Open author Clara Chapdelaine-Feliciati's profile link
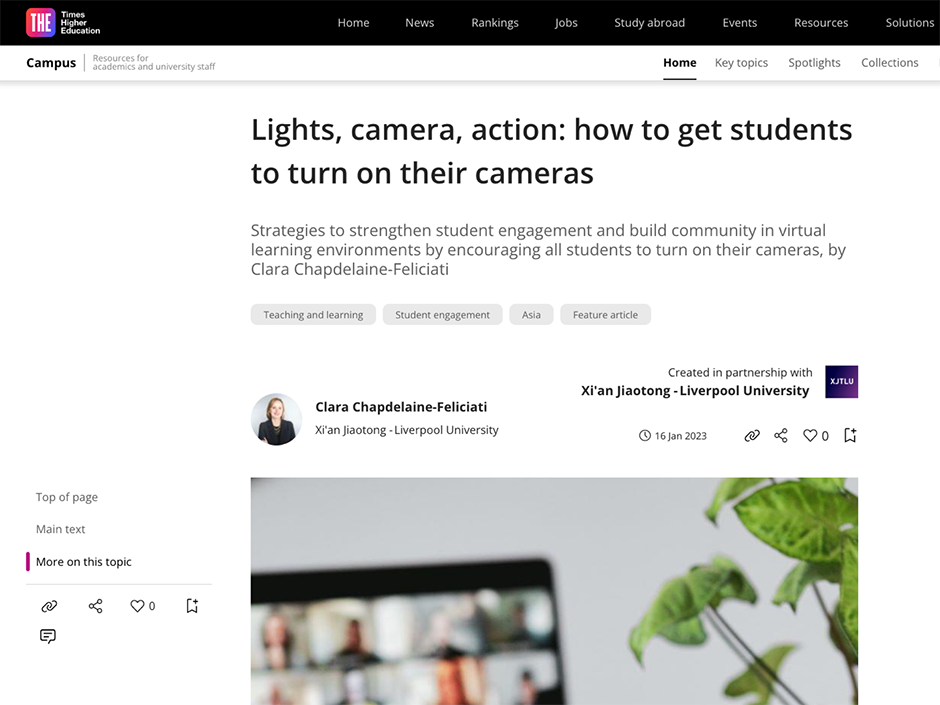 (x=401, y=407)
